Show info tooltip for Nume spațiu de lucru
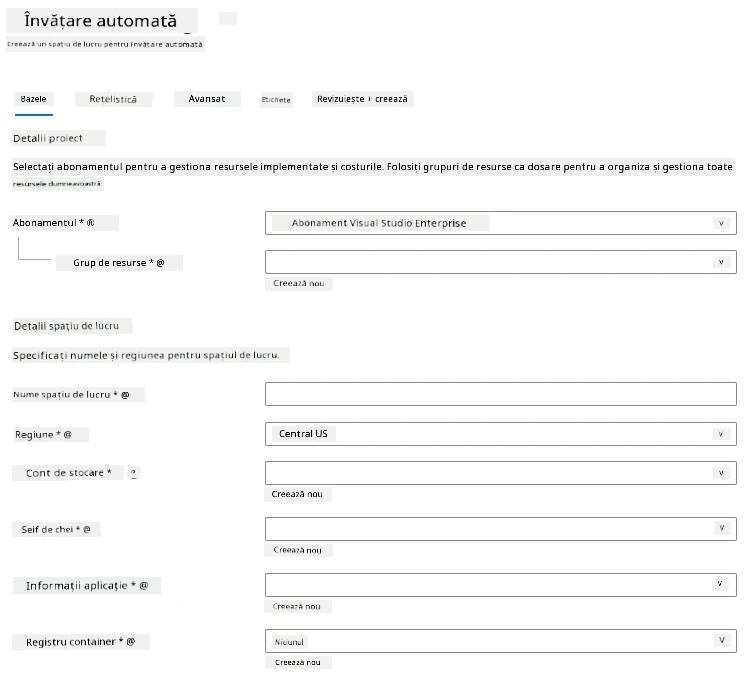The height and width of the screenshot is (677, 746). point(125,394)
